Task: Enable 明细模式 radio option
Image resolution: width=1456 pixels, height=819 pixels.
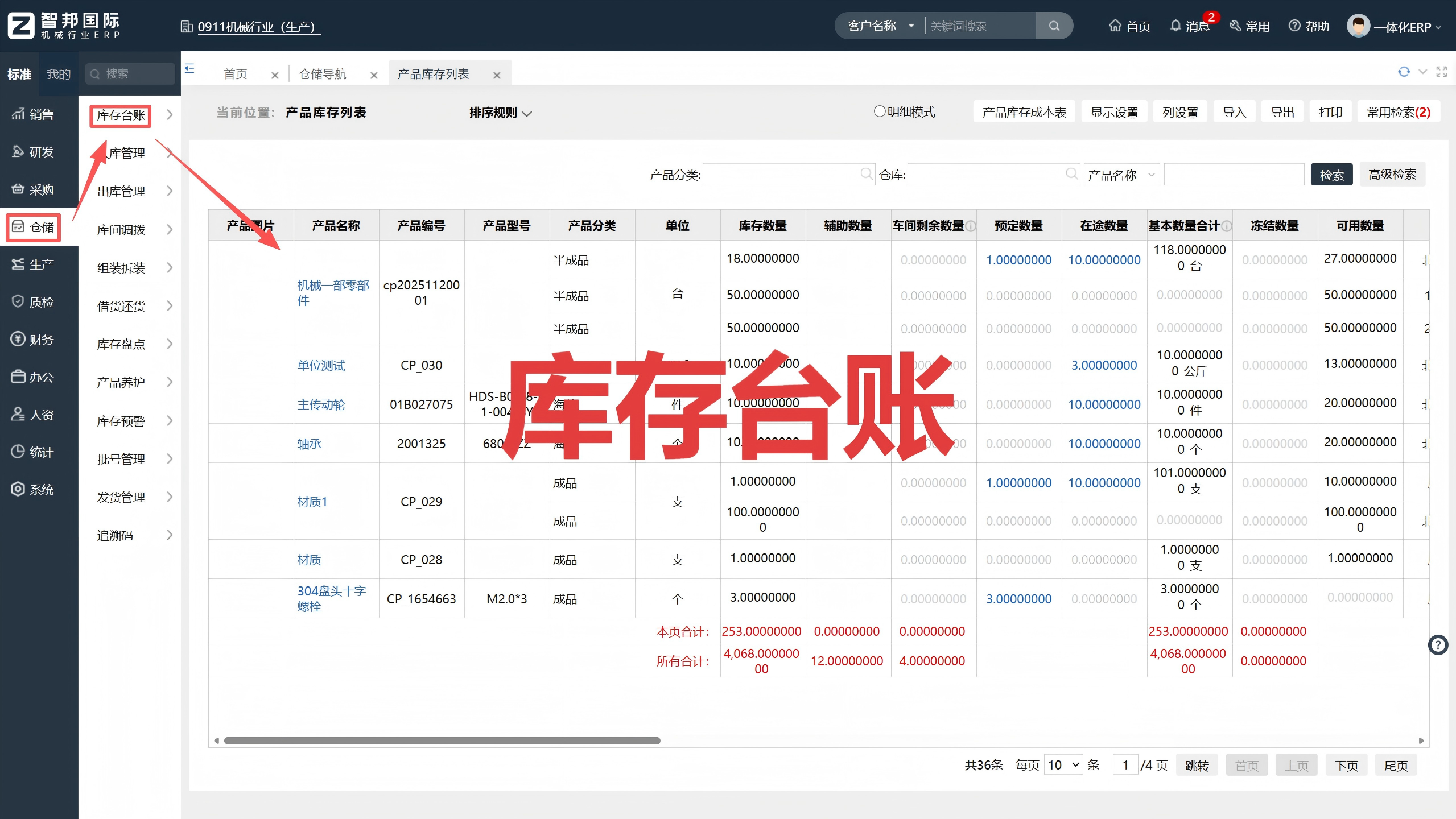Action: coord(878,111)
